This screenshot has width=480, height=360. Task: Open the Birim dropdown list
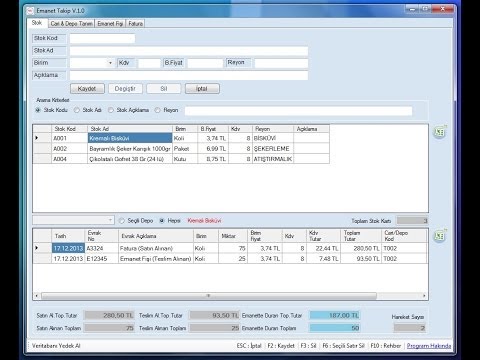(x=110, y=63)
